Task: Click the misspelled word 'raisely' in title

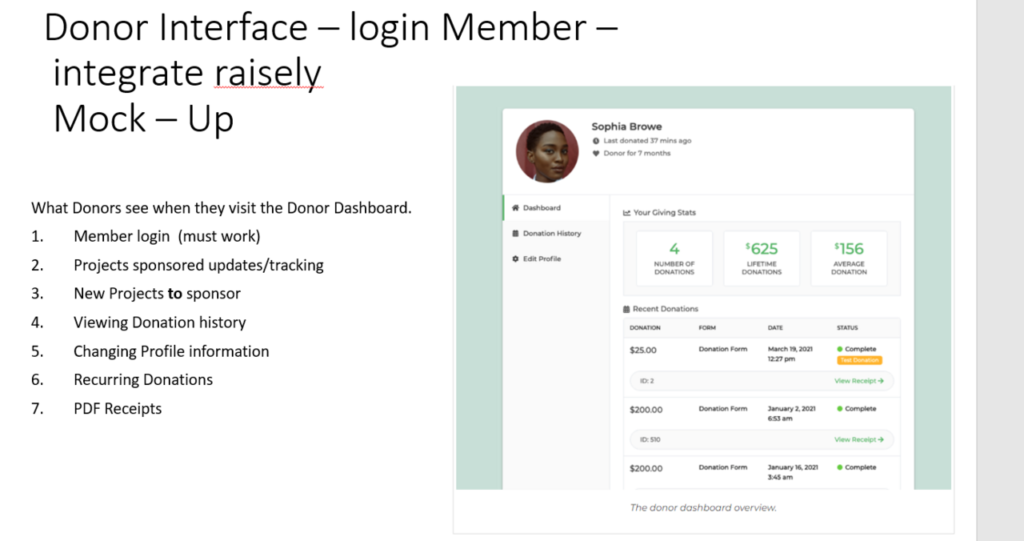Action: 269,73
